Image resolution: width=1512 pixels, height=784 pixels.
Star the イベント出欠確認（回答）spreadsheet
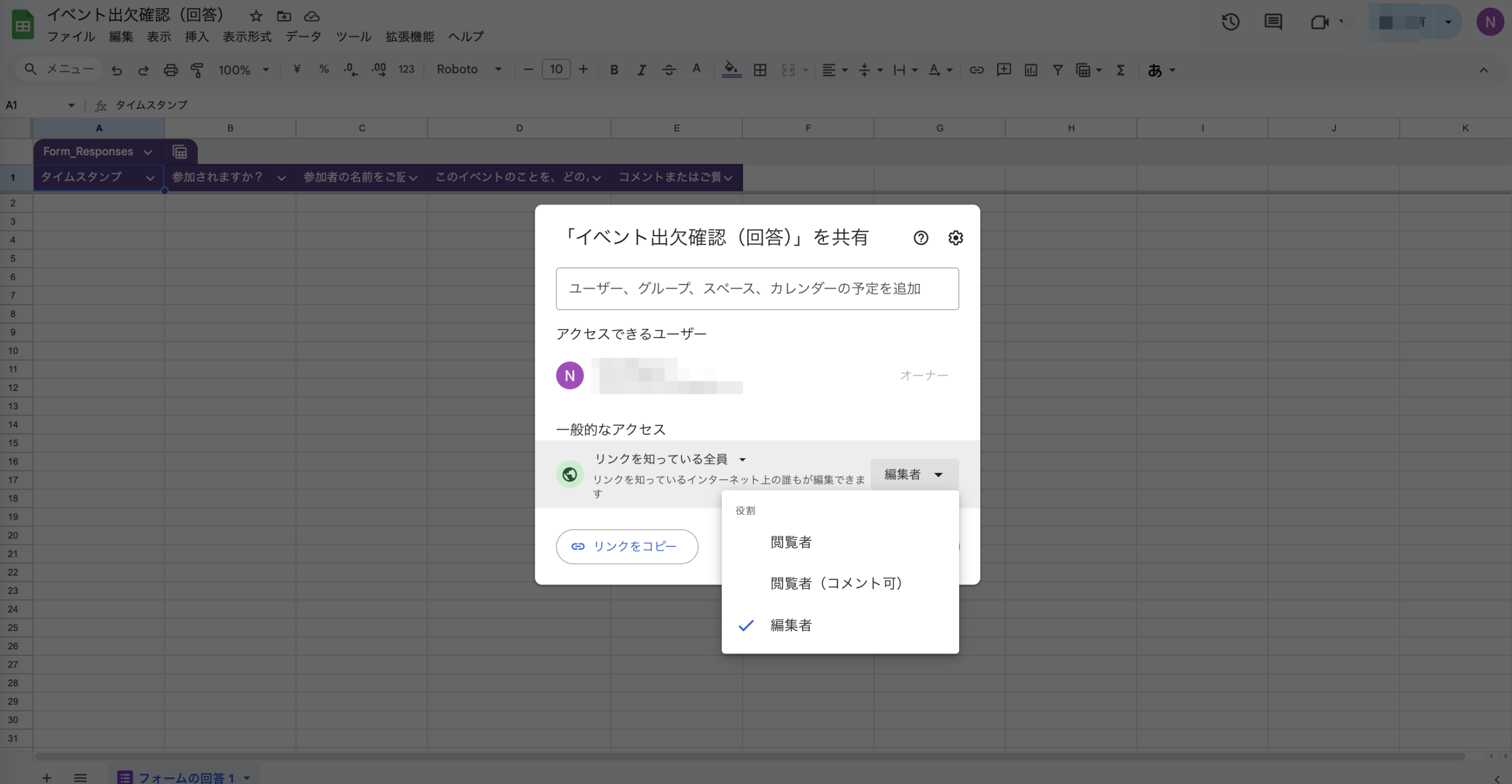tap(255, 17)
